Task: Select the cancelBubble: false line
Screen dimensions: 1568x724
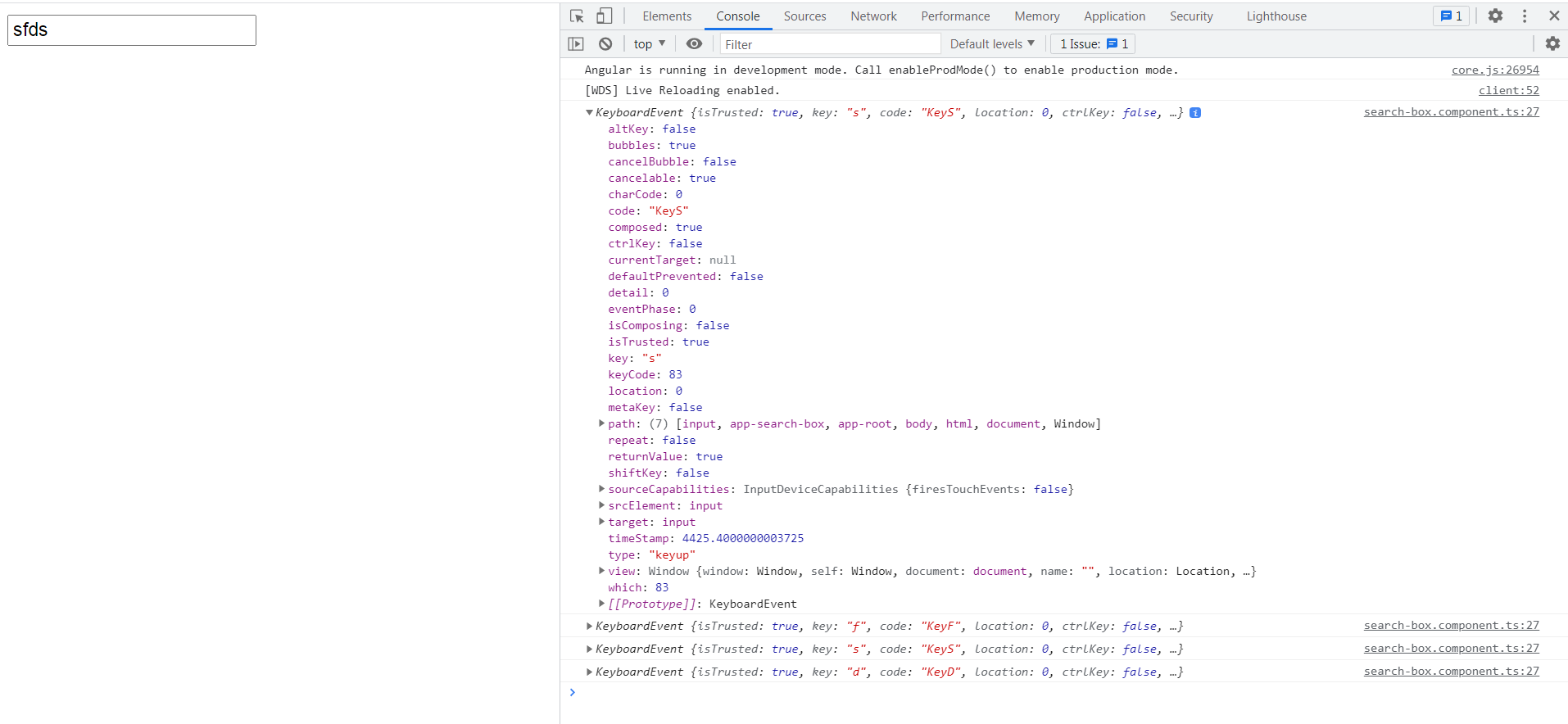Action: tap(672, 162)
